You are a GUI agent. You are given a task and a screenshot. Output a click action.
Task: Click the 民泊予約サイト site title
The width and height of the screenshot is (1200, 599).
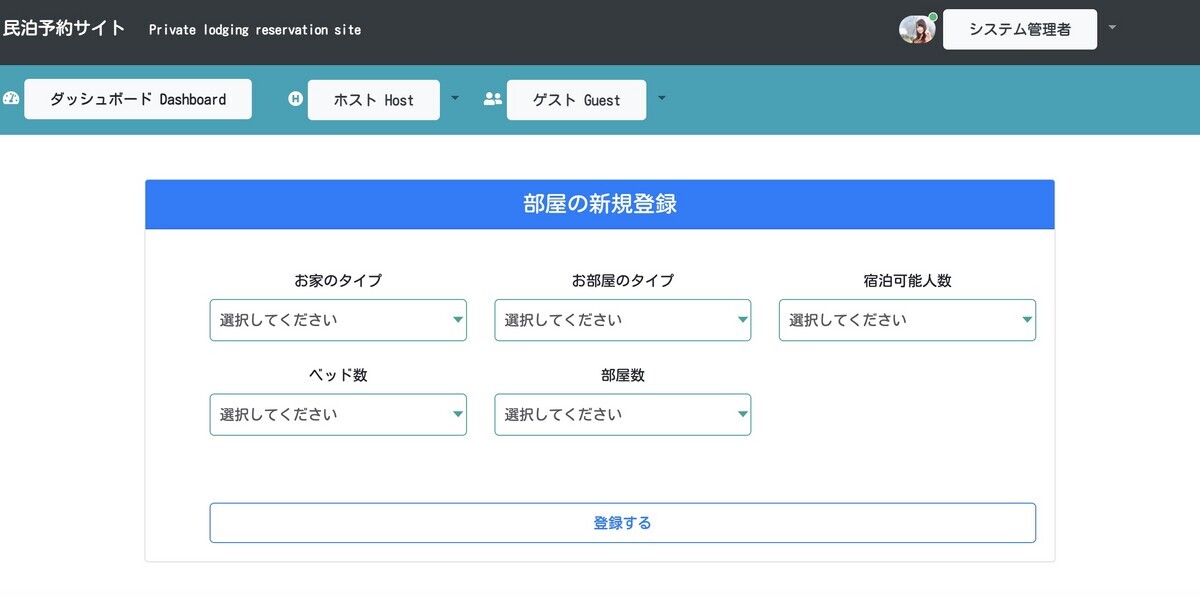pyautogui.click(x=66, y=28)
